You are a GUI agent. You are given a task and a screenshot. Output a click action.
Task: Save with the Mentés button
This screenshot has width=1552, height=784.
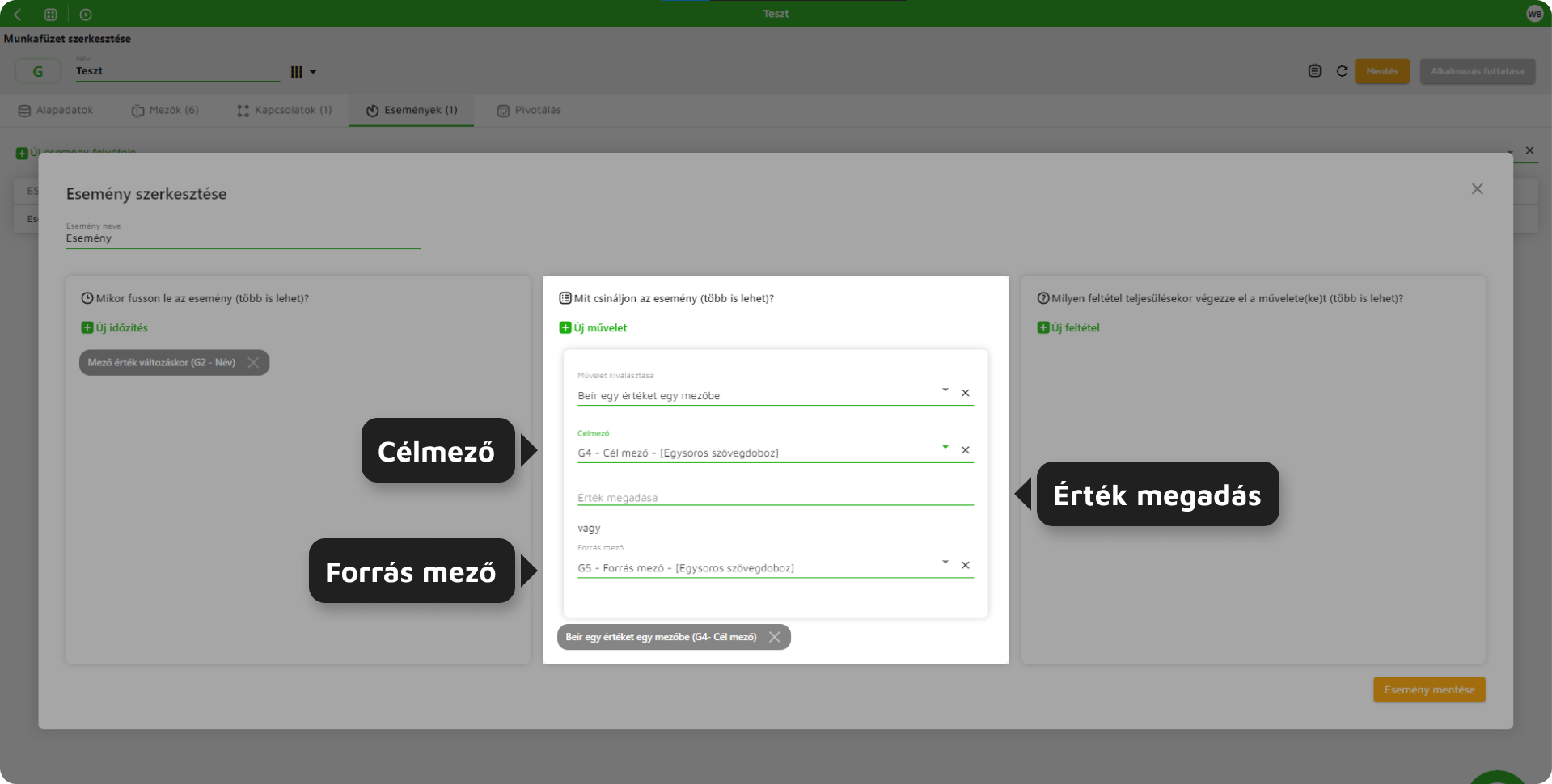pyautogui.click(x=1382, y=71)
